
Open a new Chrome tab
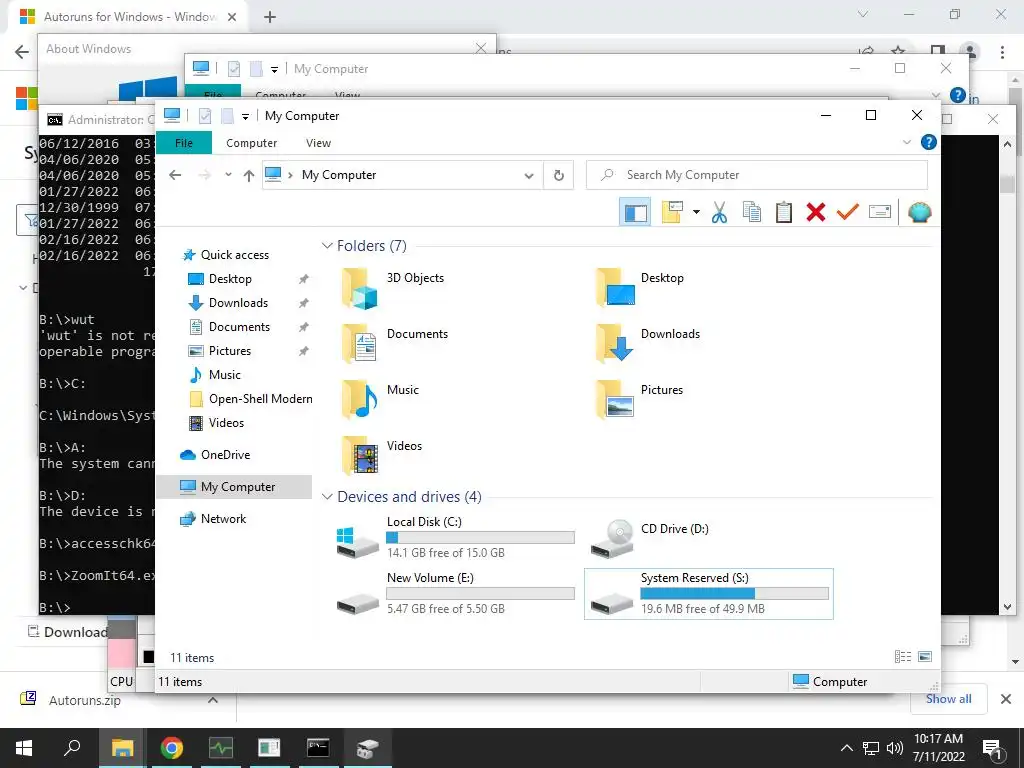coord(270,17)
